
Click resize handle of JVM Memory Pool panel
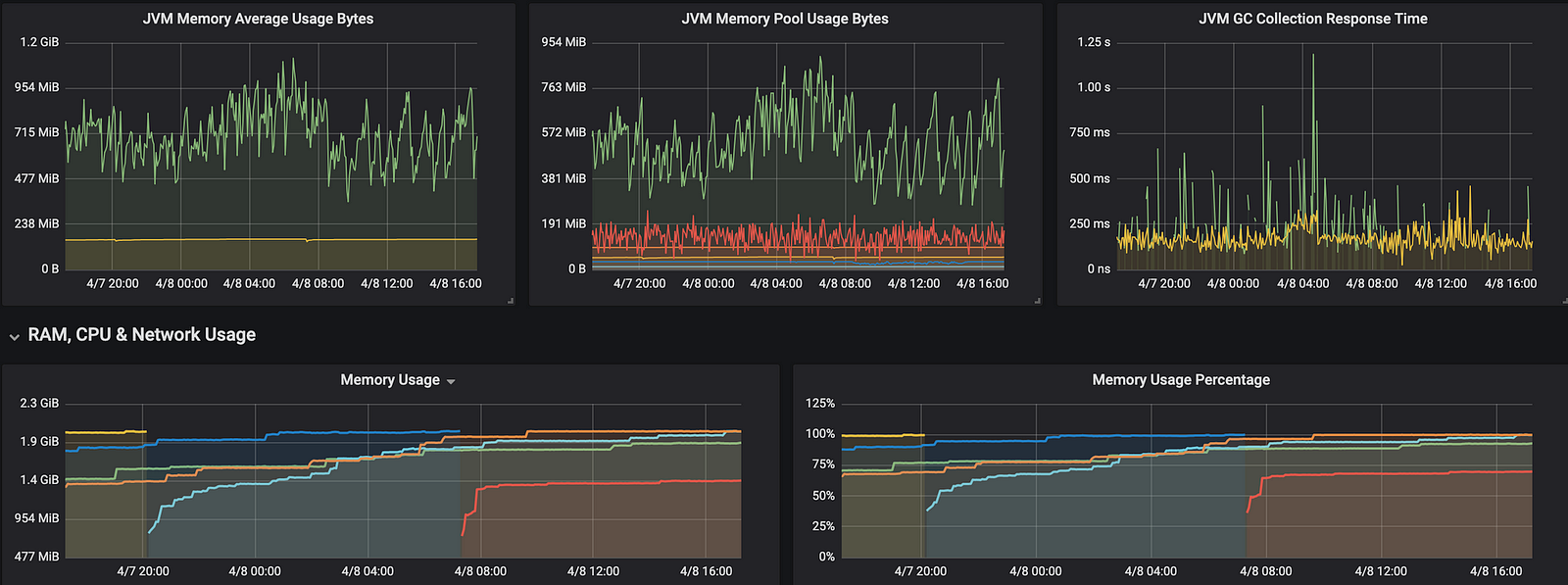[x=1038, y=301]
